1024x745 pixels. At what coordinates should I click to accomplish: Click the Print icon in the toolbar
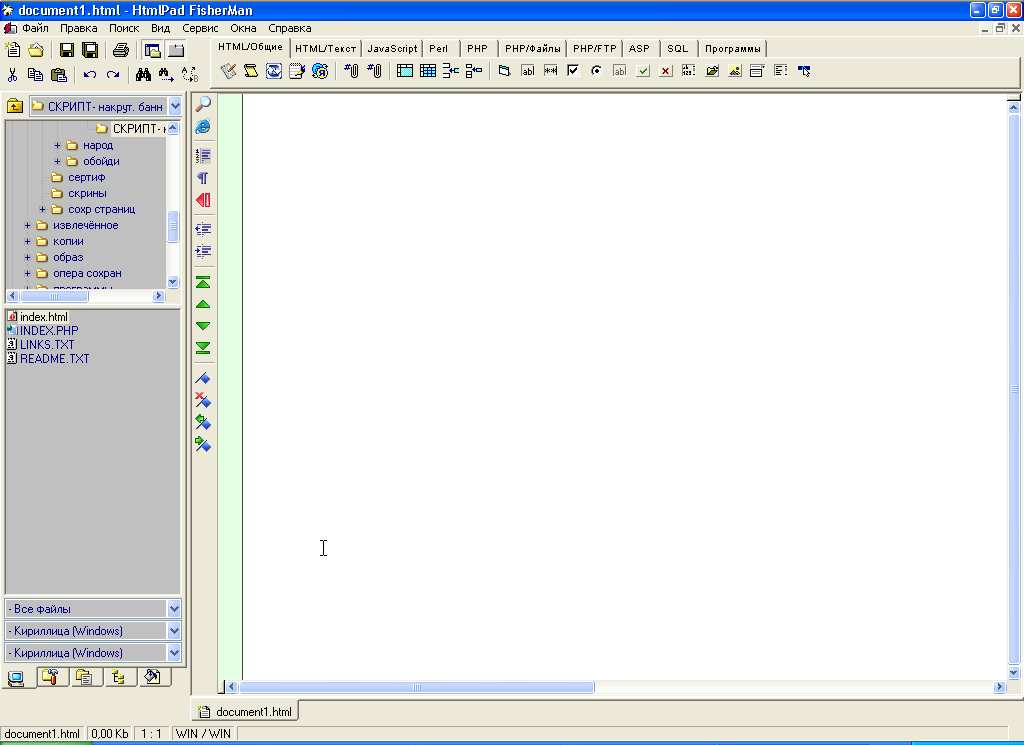coord(120,50)
